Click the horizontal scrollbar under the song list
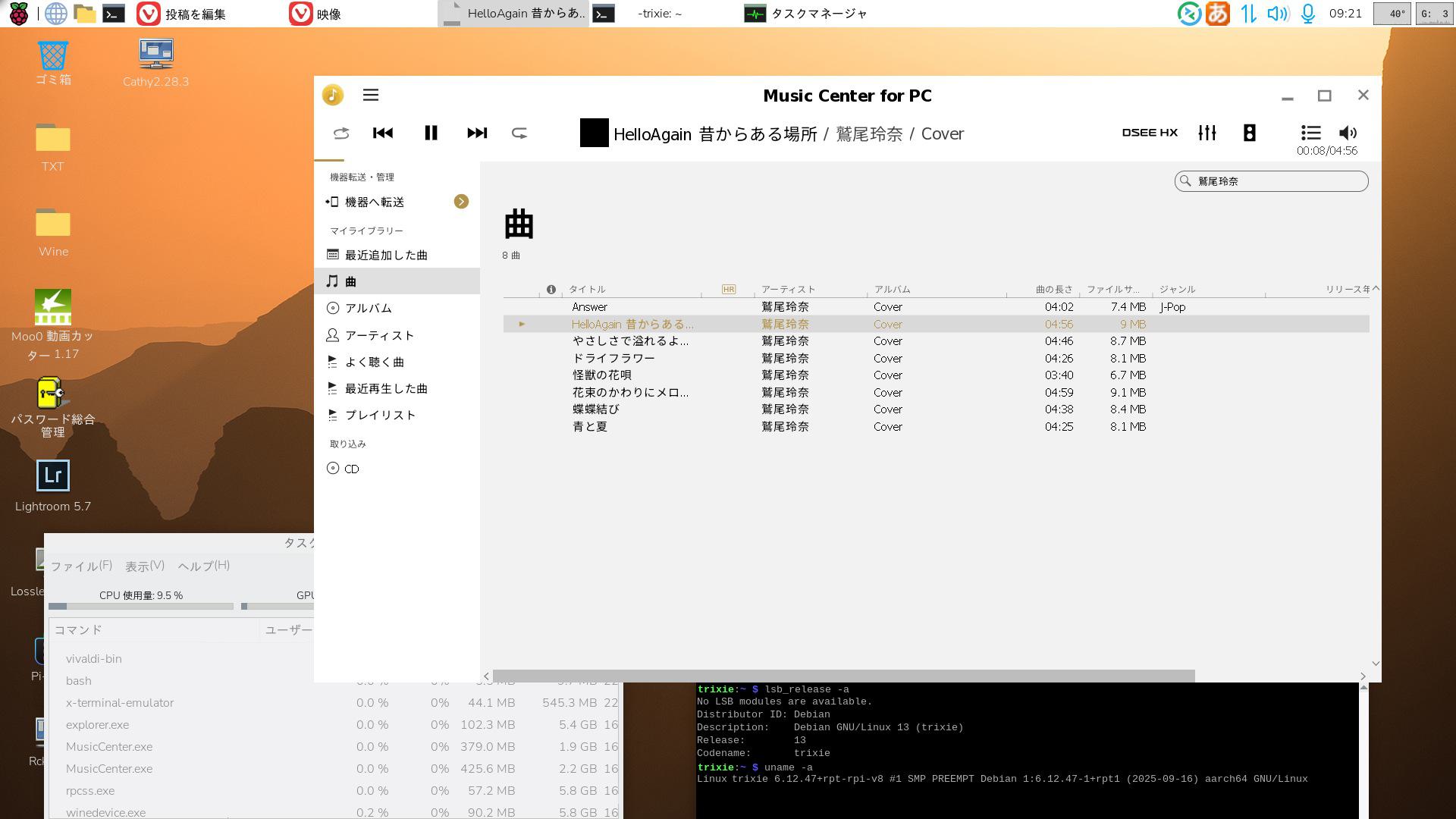1456x819 pixels. pos(843,676)
